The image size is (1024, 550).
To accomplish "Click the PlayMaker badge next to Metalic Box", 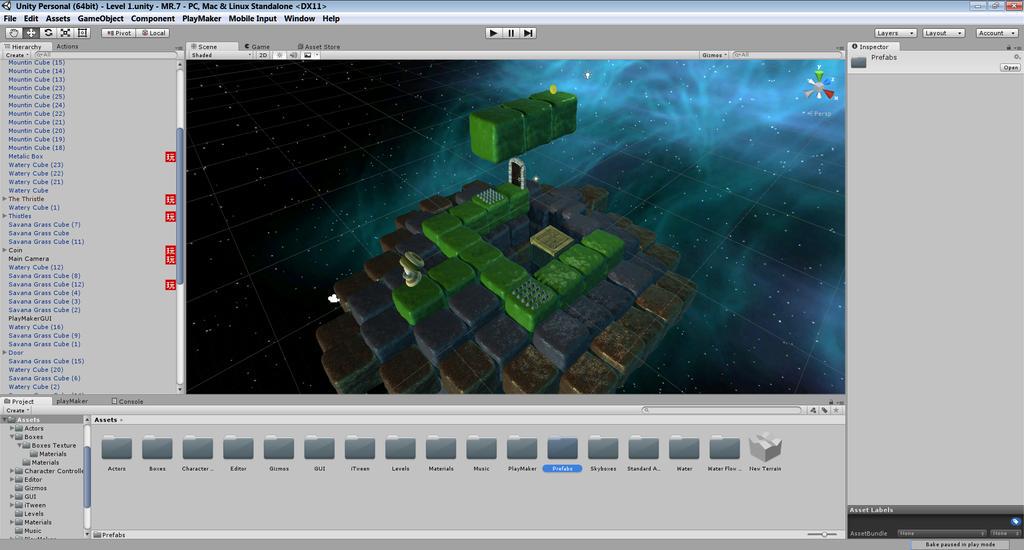I will 170,157.
